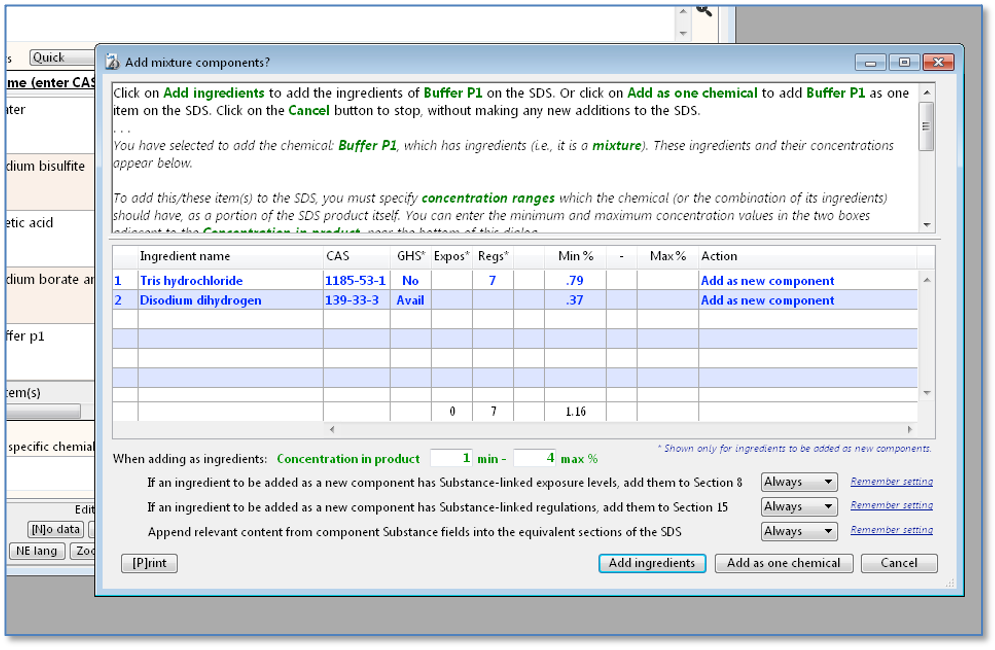Image resolution: width=995 pixels, height=650 pixels.
Task: Click row number 2 in ingredient table
Action: pos(118,300)
